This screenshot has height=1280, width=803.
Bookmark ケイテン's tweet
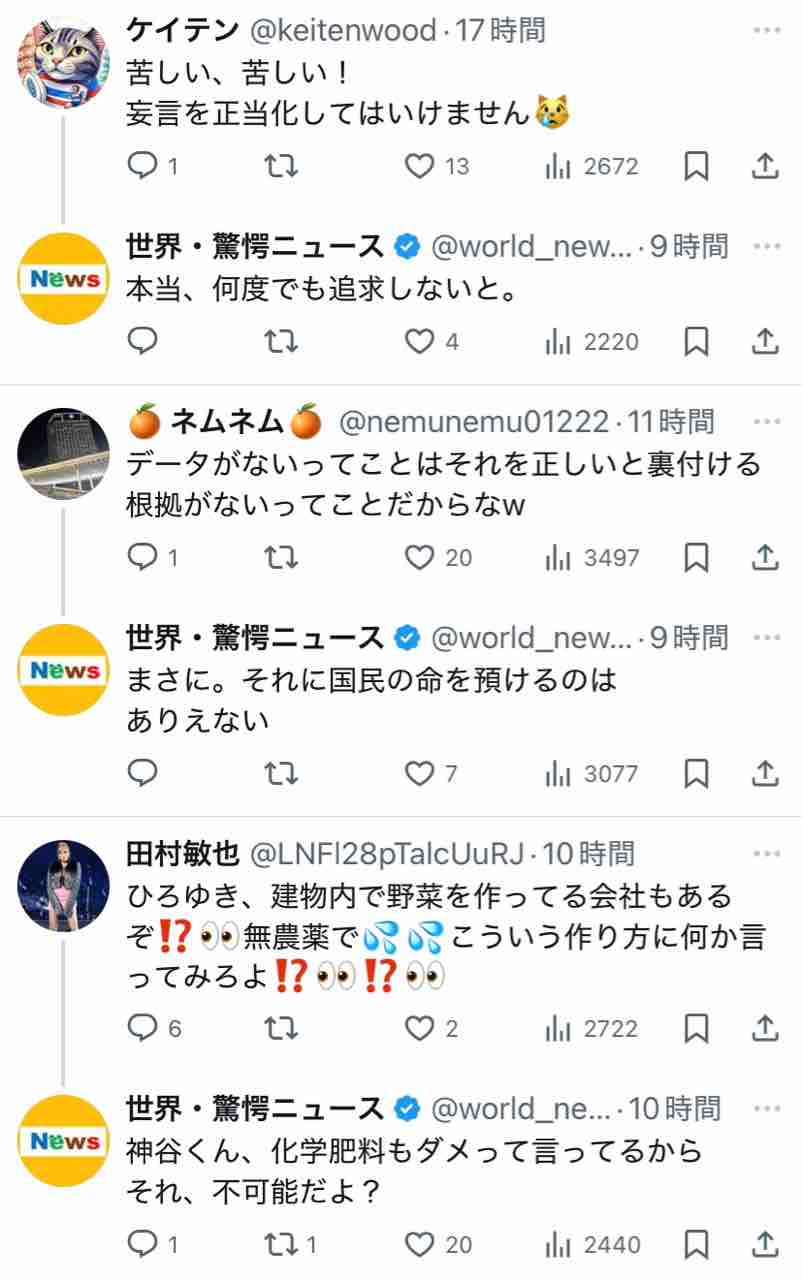(x=696, y=166)
